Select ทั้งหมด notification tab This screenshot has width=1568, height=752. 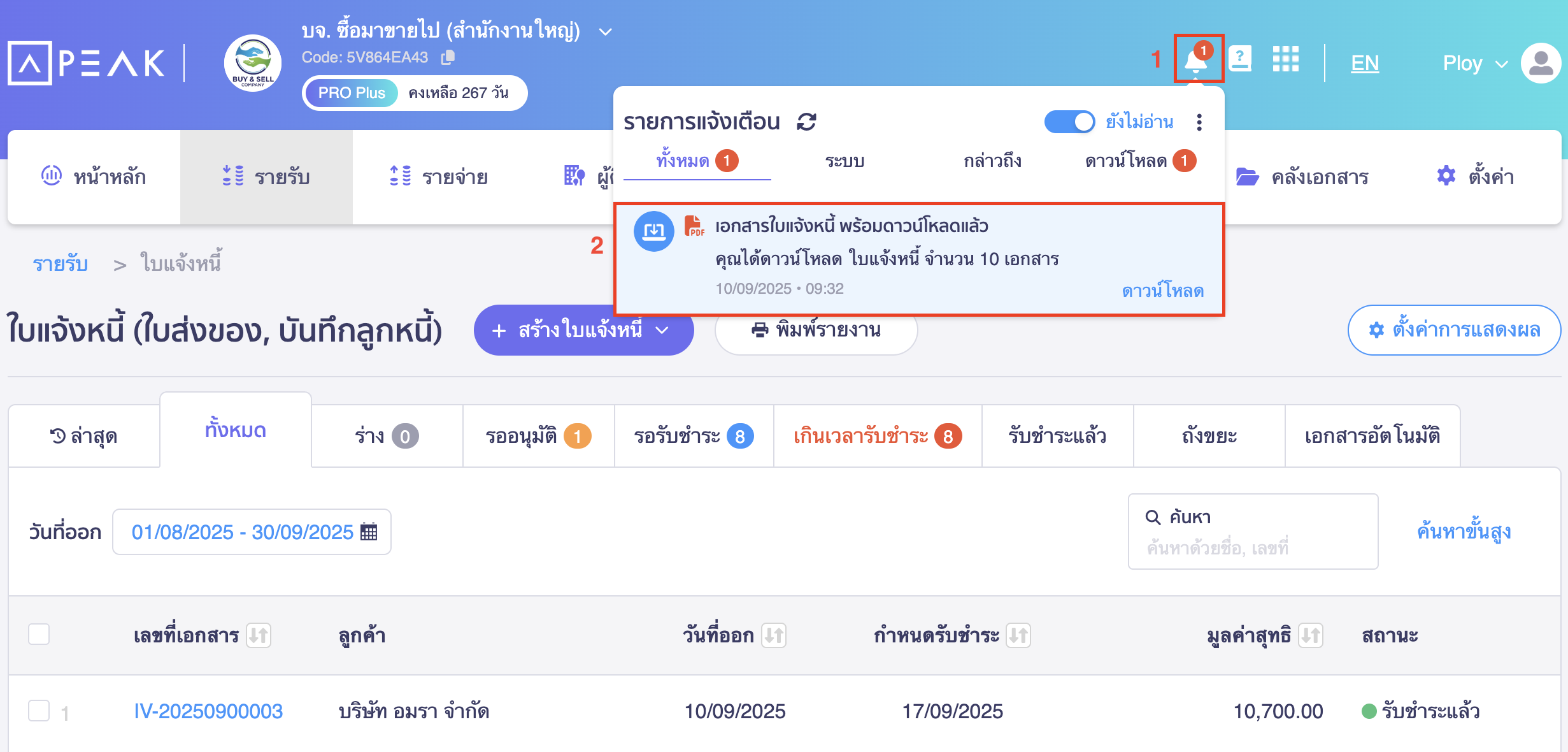pyautogui.click(x=697, y=161)
